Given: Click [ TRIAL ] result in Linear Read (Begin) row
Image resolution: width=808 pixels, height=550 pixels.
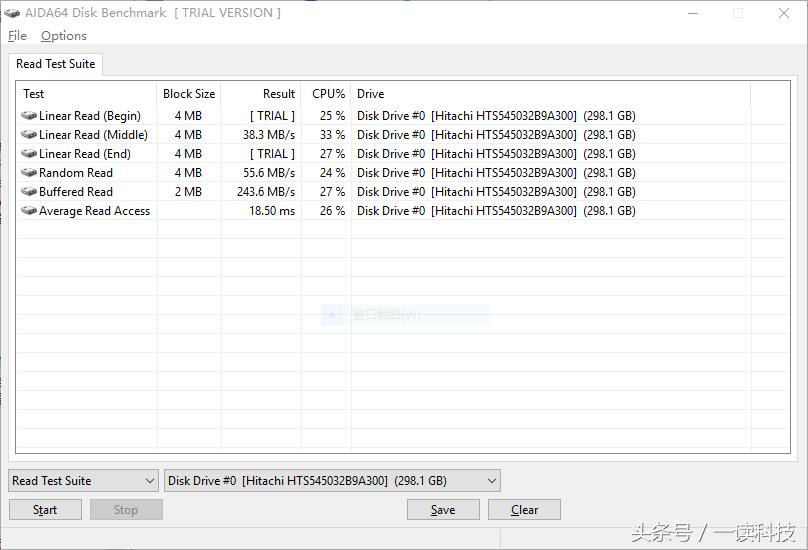Looking at the screenshot, I should click(272, 116).
